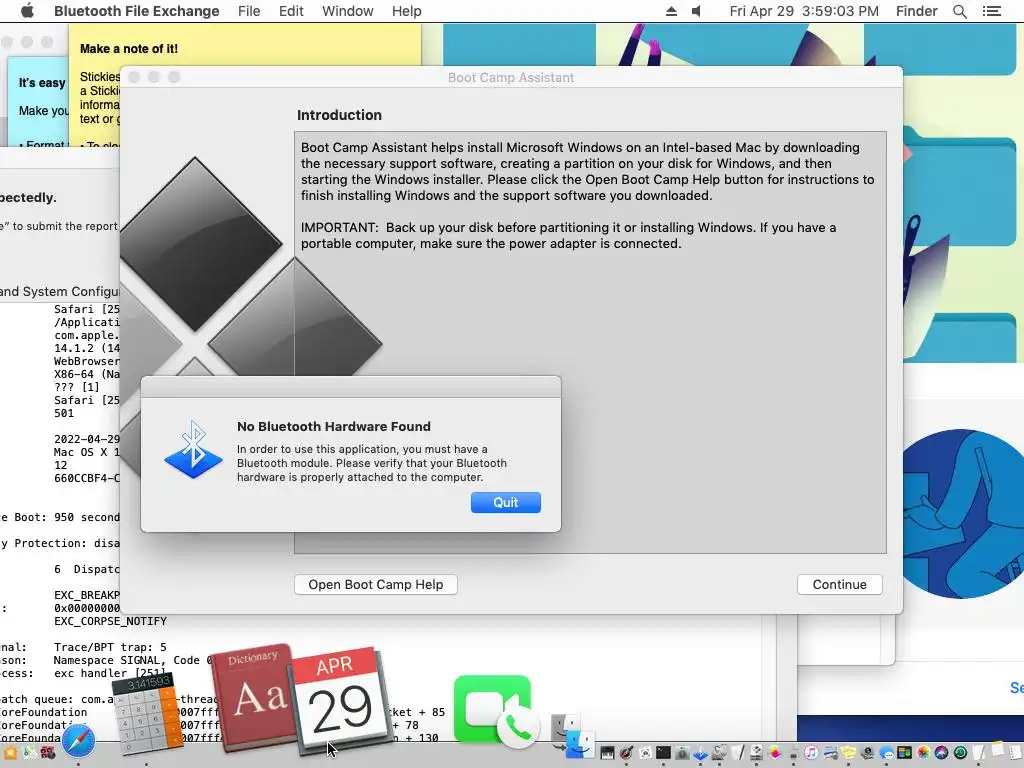Viewport: 1024px width, 768px height.
Task: Click the "Introduction" heading in Boot Camp
Action: coord(339,115)
